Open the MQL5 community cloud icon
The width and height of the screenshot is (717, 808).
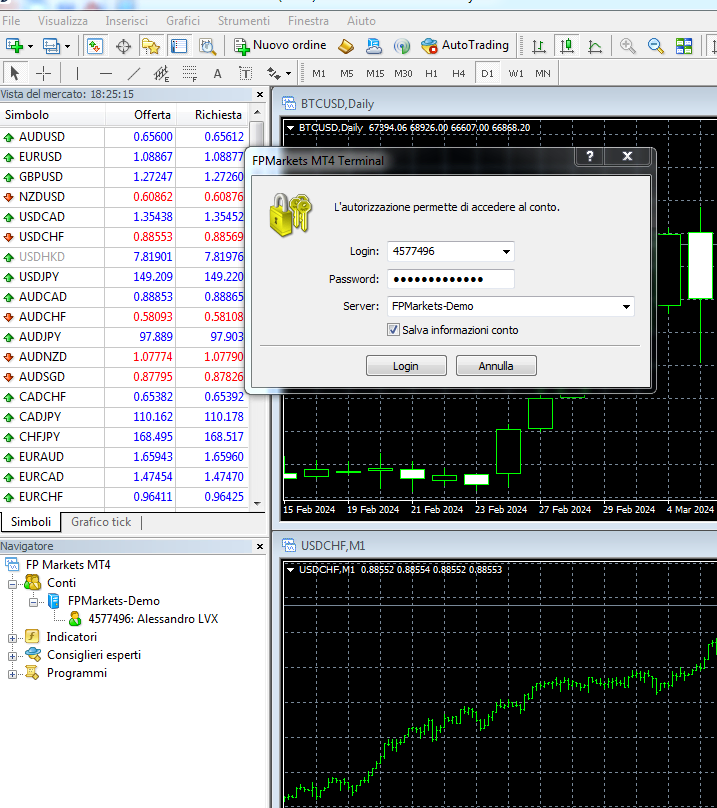pyautogui.click(x=374, y=46)
